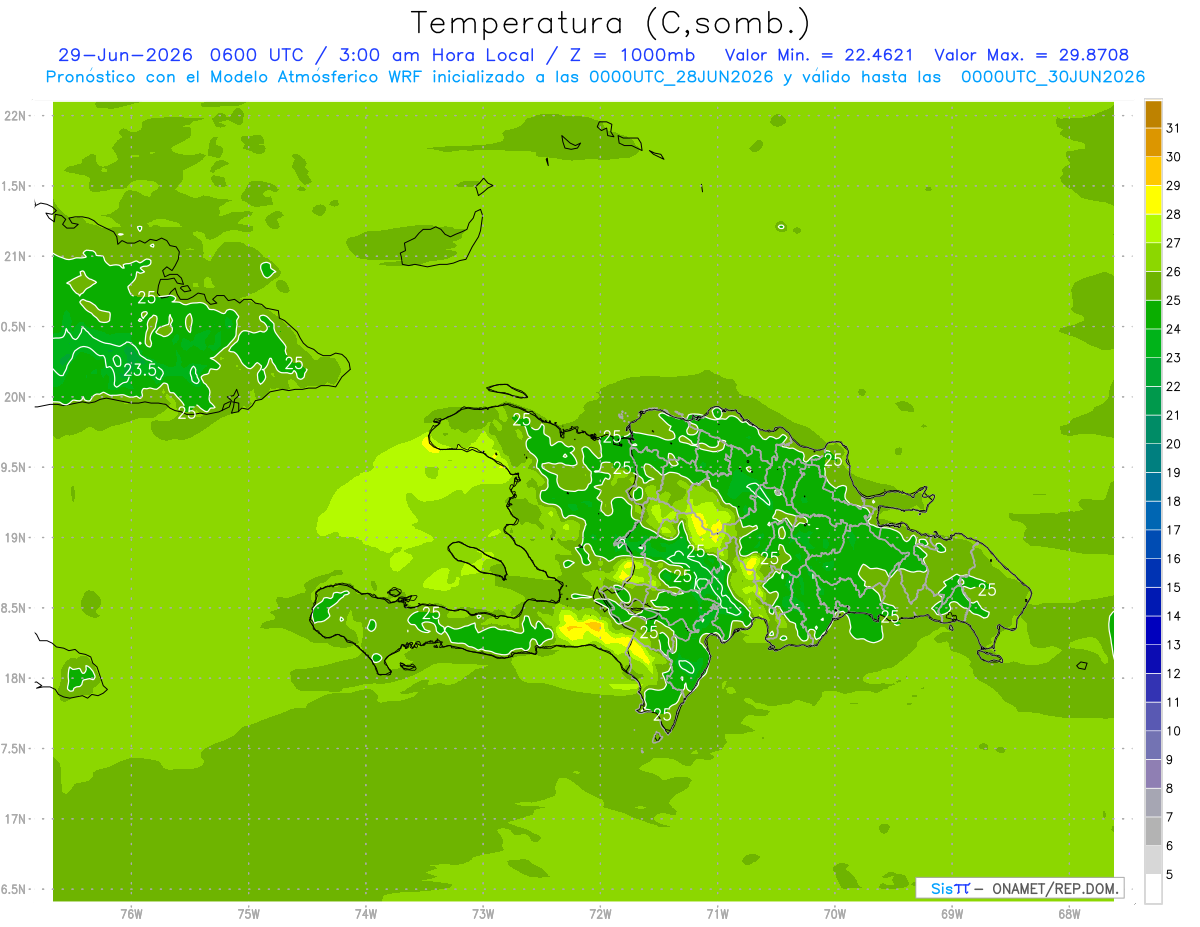Click the Temperatura (C,somb.) title
1200x927 pixels.
(611, 23)
